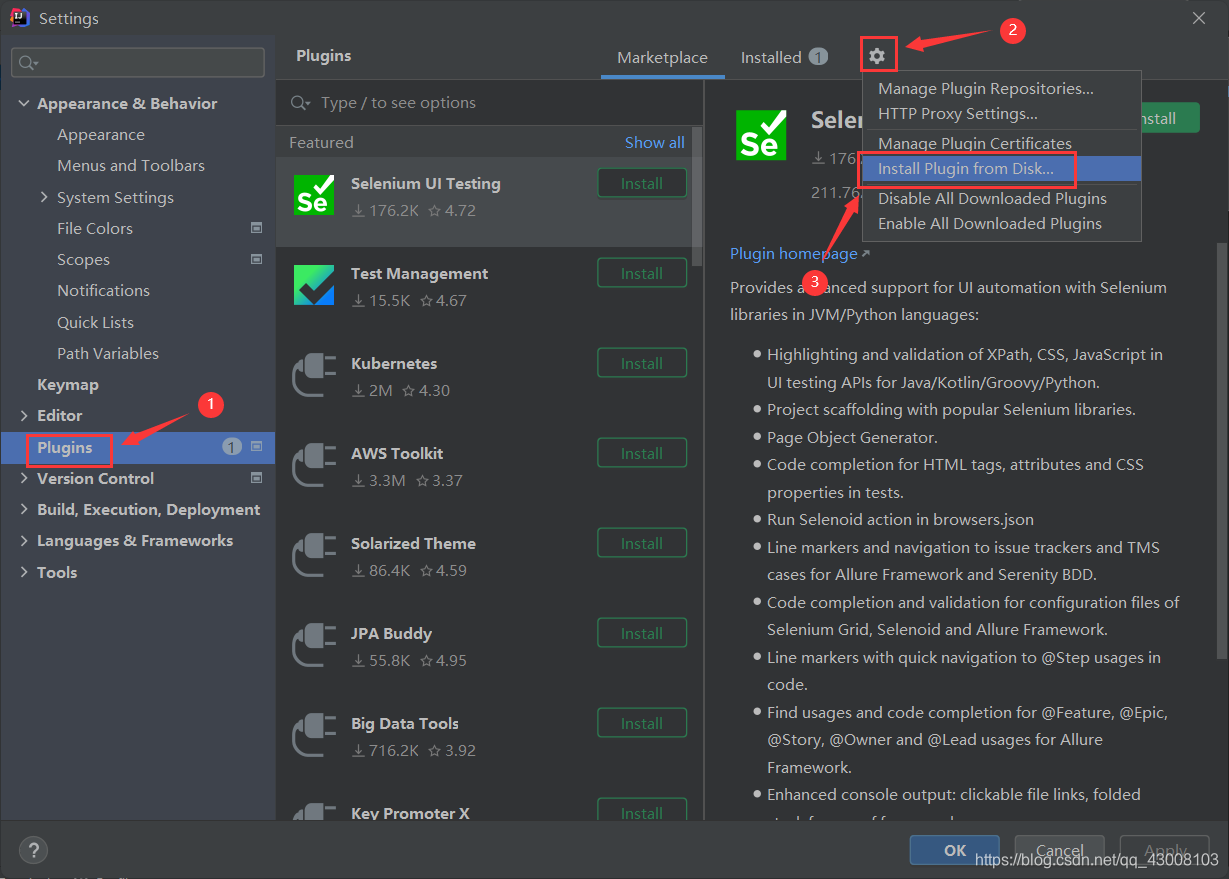
Task: Install the AWS Toolkit plugin
Action: [x=642, y=454]
